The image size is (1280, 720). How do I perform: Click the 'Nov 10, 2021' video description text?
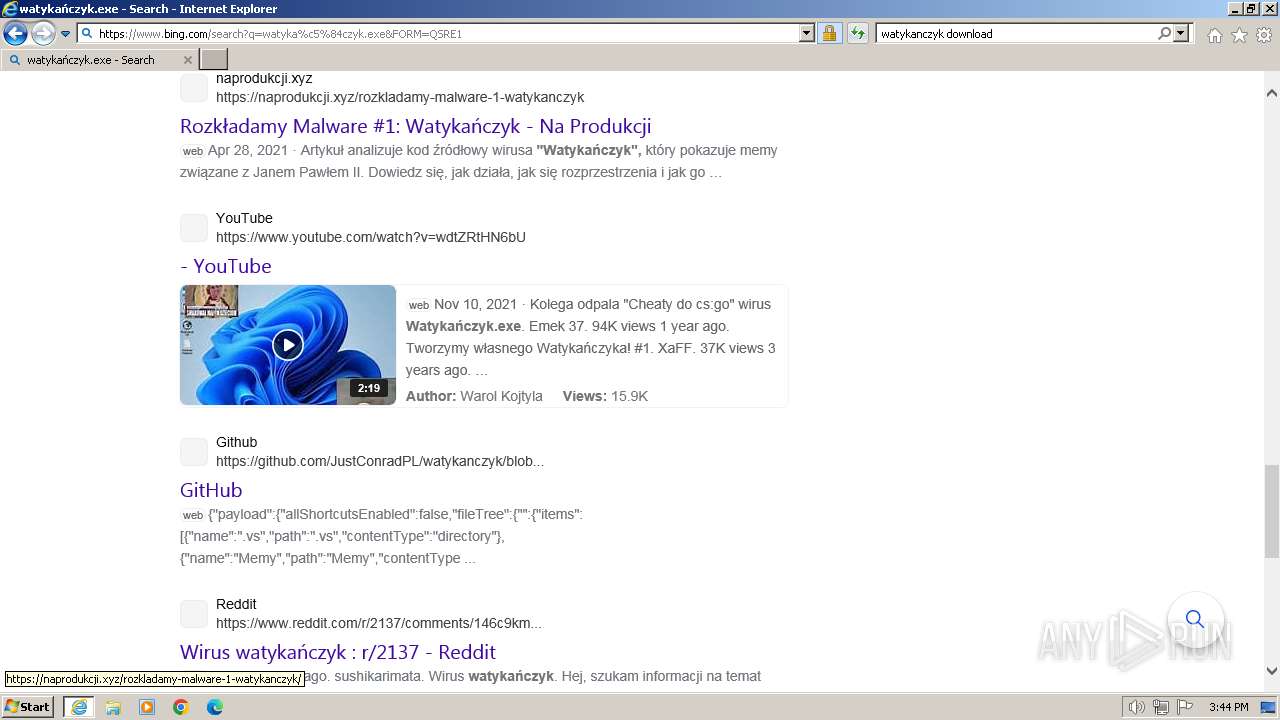(x=591, y=337)
